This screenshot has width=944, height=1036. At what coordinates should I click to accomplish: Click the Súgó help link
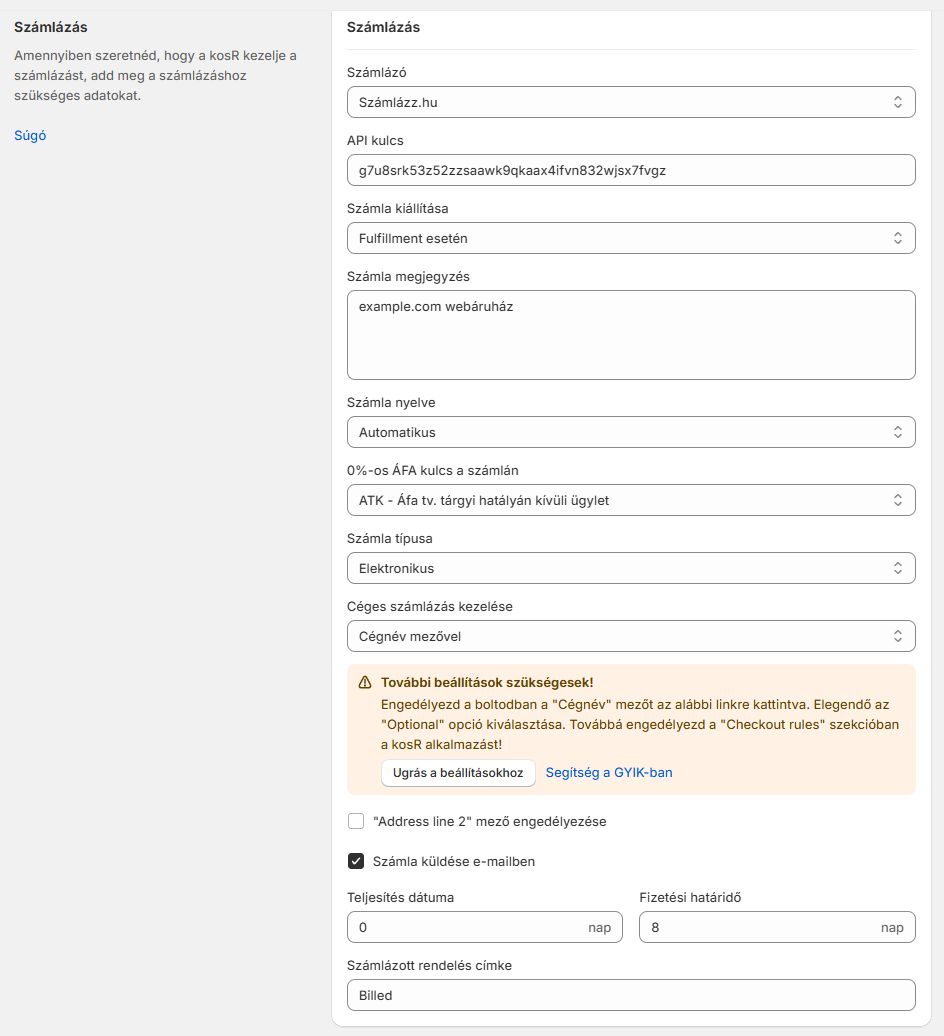(30, 136)
